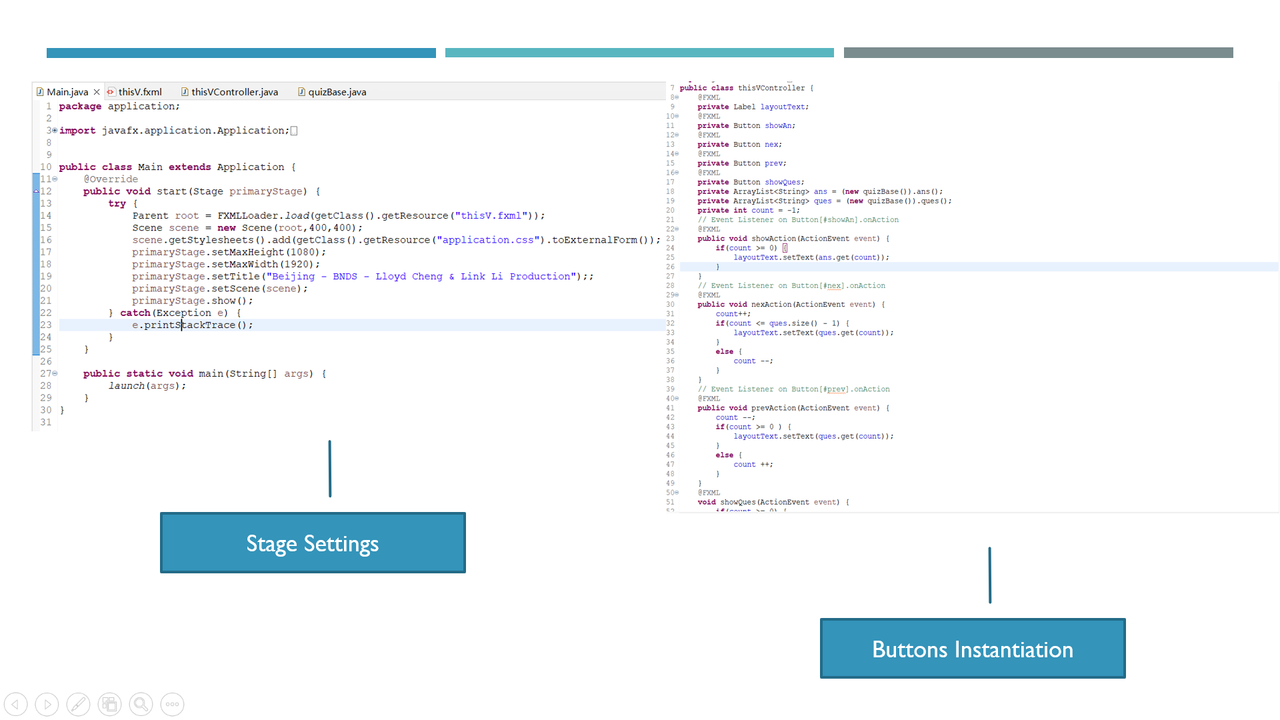Open the see all slides grid icon
The image size is (1280, 720).
point(110,704)
